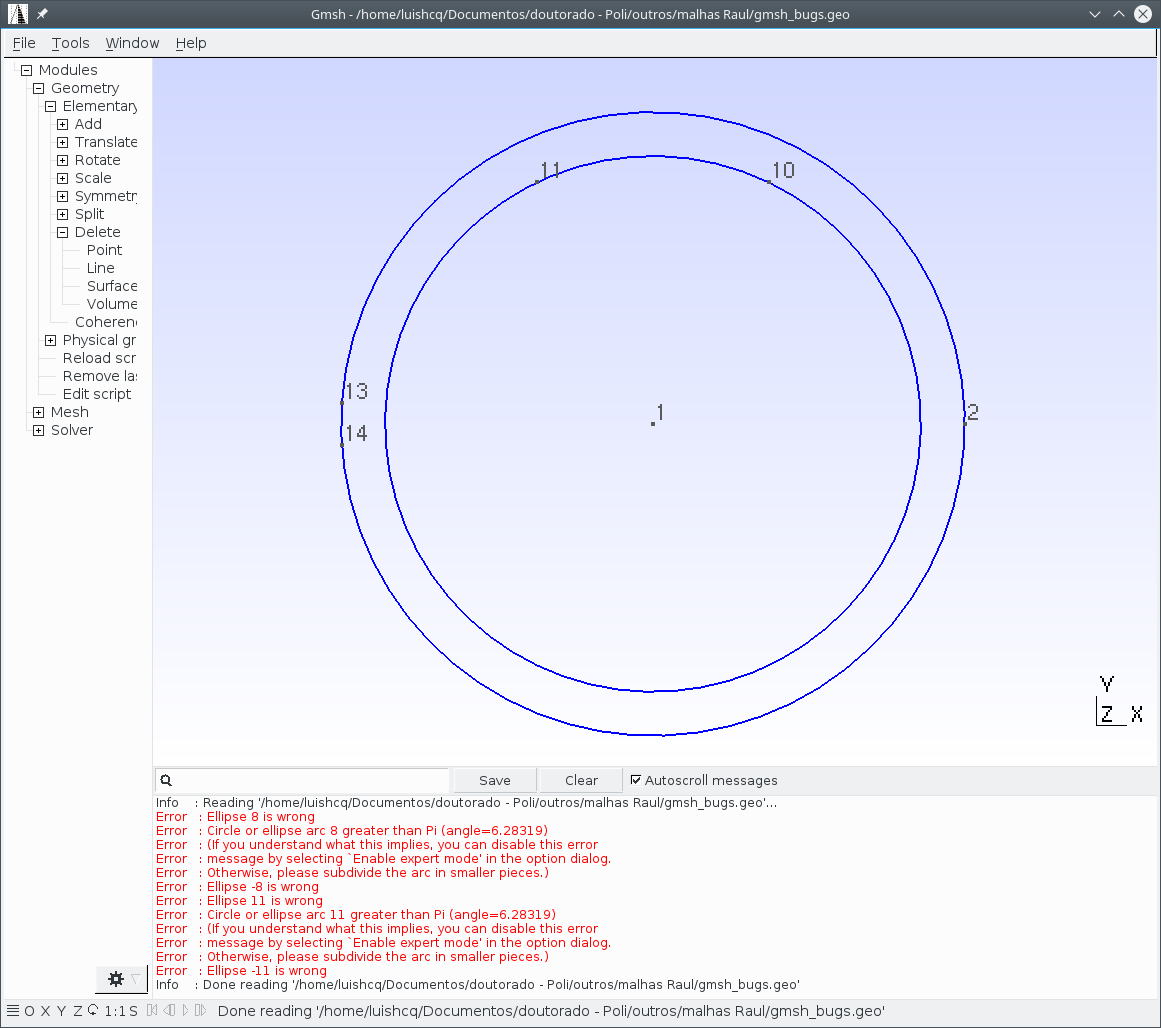Toggle Autoscroll messages checkbox
This screenshot has height=1028, width=1161.
tap(635, 779)
